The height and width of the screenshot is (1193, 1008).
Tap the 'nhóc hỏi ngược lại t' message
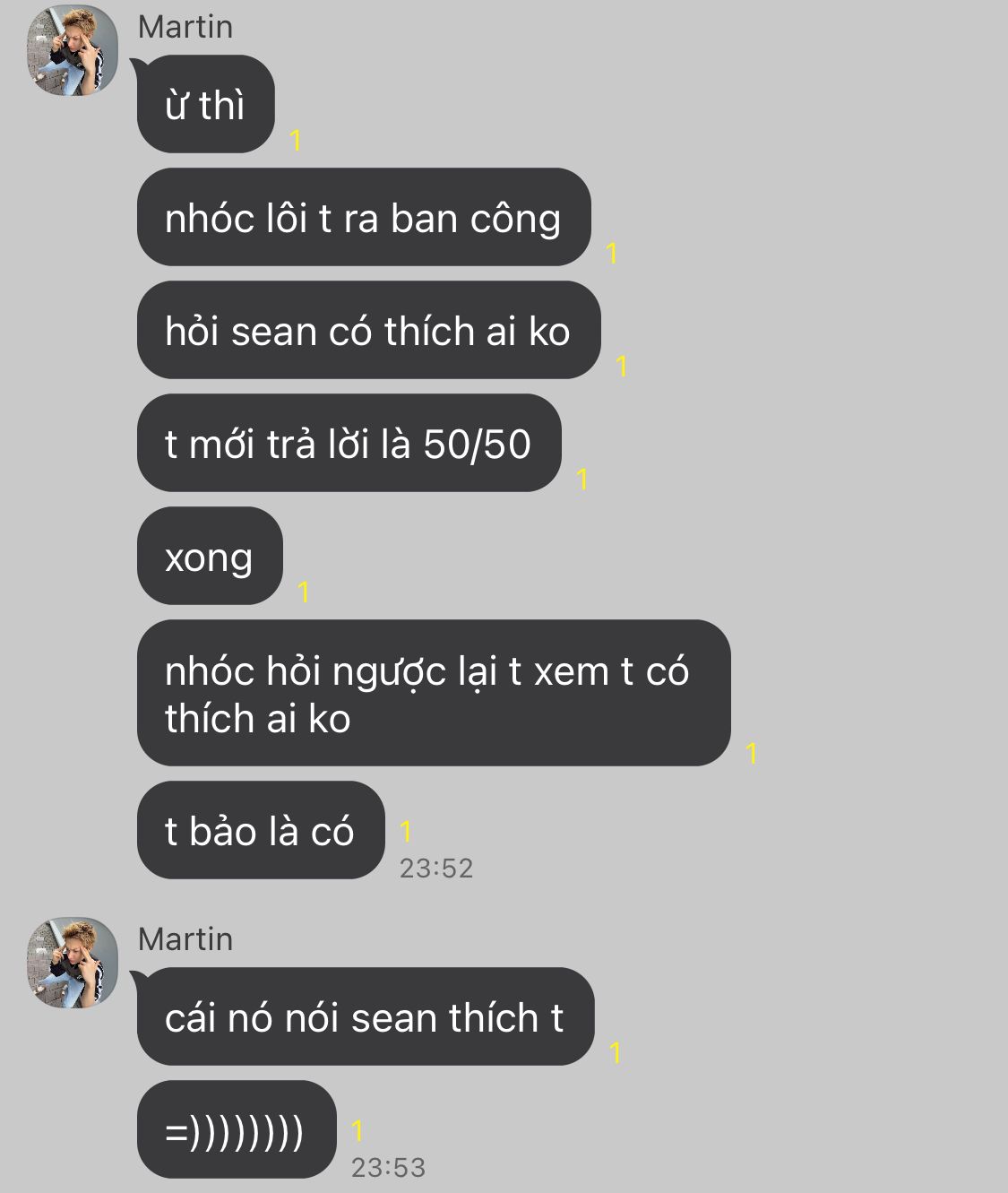coord(434,693)
